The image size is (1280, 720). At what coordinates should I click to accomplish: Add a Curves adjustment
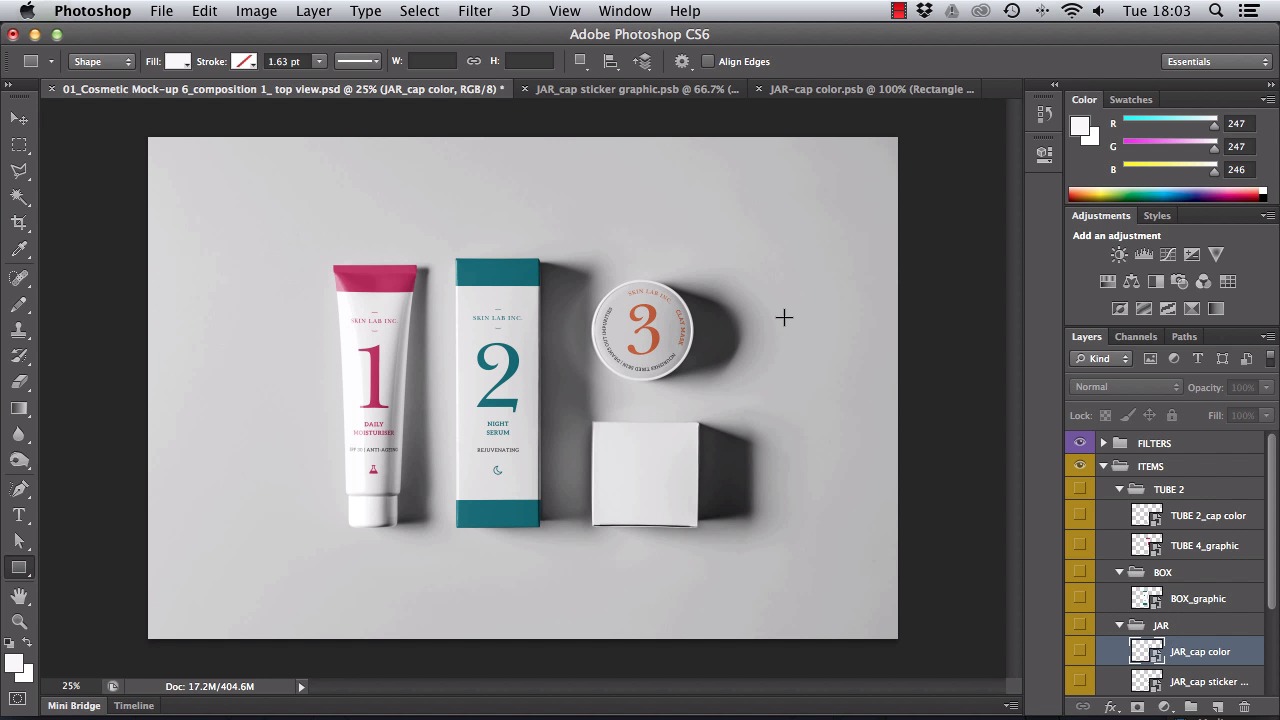tap(1168, 255)
